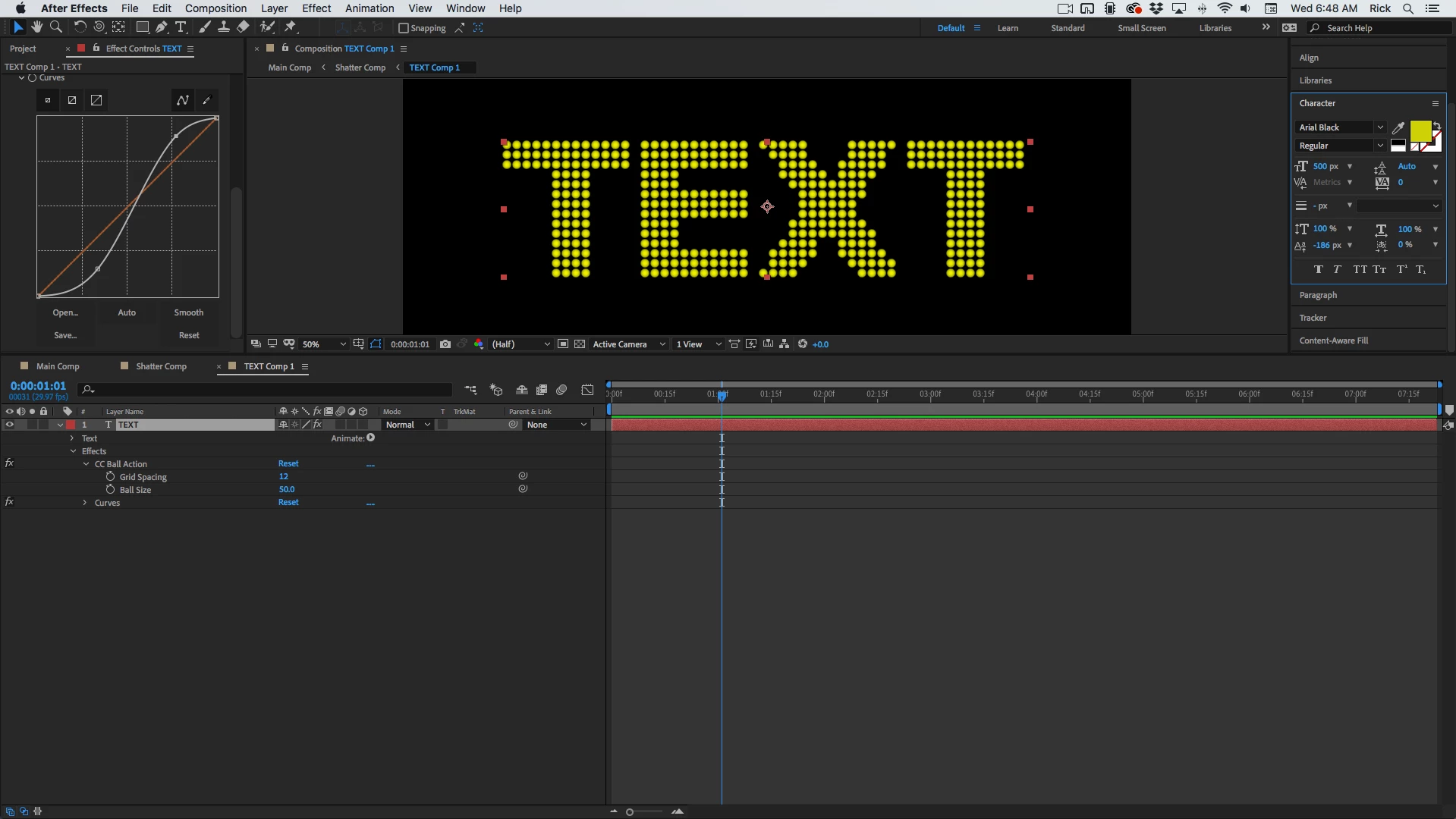1456x819 pixels.
Task: Click the timeline zoom slider handle
Action: click(x=630, y=812)
